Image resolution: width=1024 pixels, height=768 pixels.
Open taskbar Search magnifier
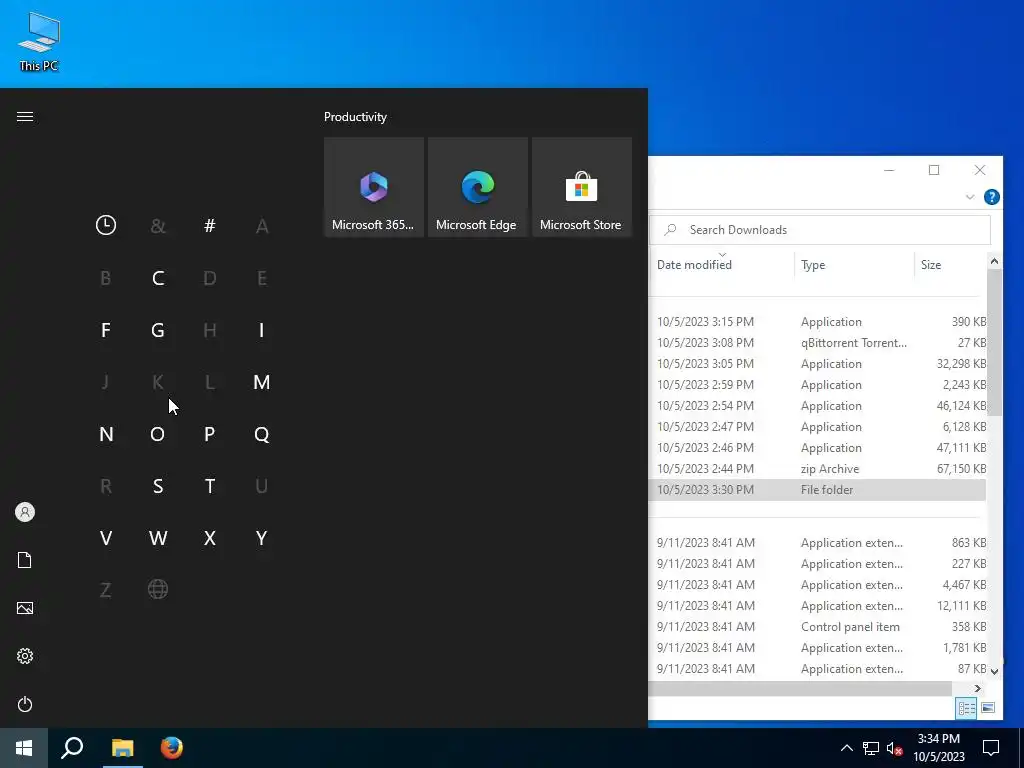tap(72, 748)
